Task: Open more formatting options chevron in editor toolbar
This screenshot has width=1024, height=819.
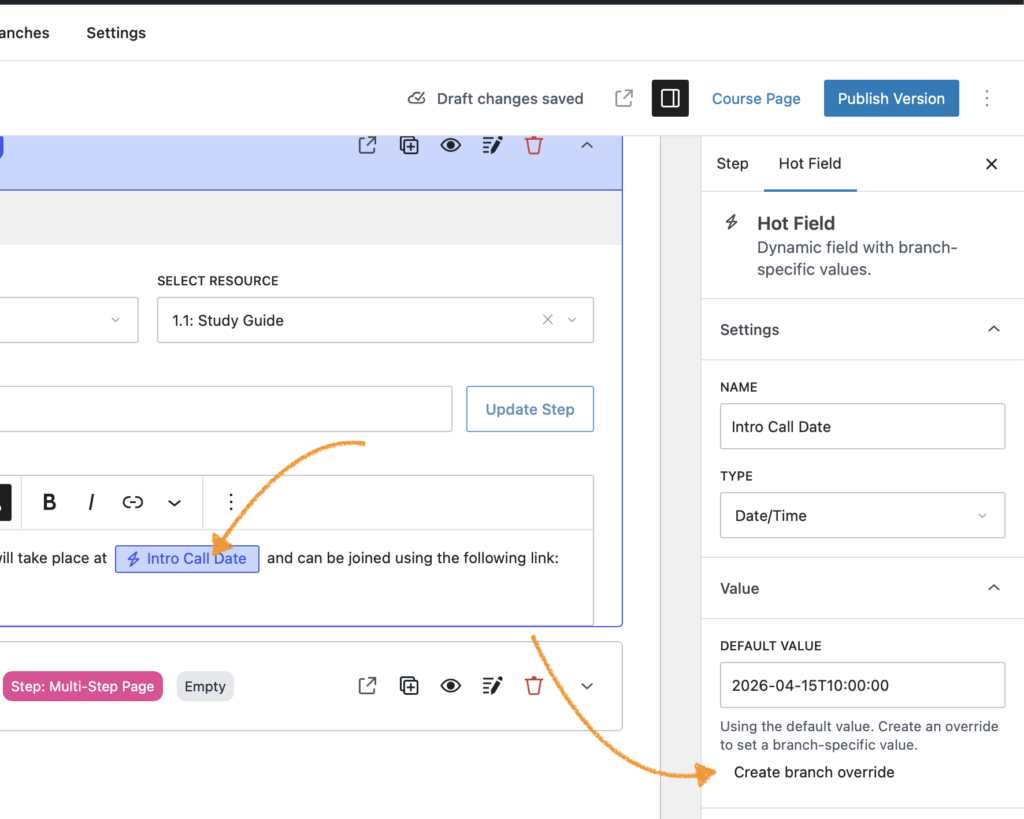Action: (174, 503)
